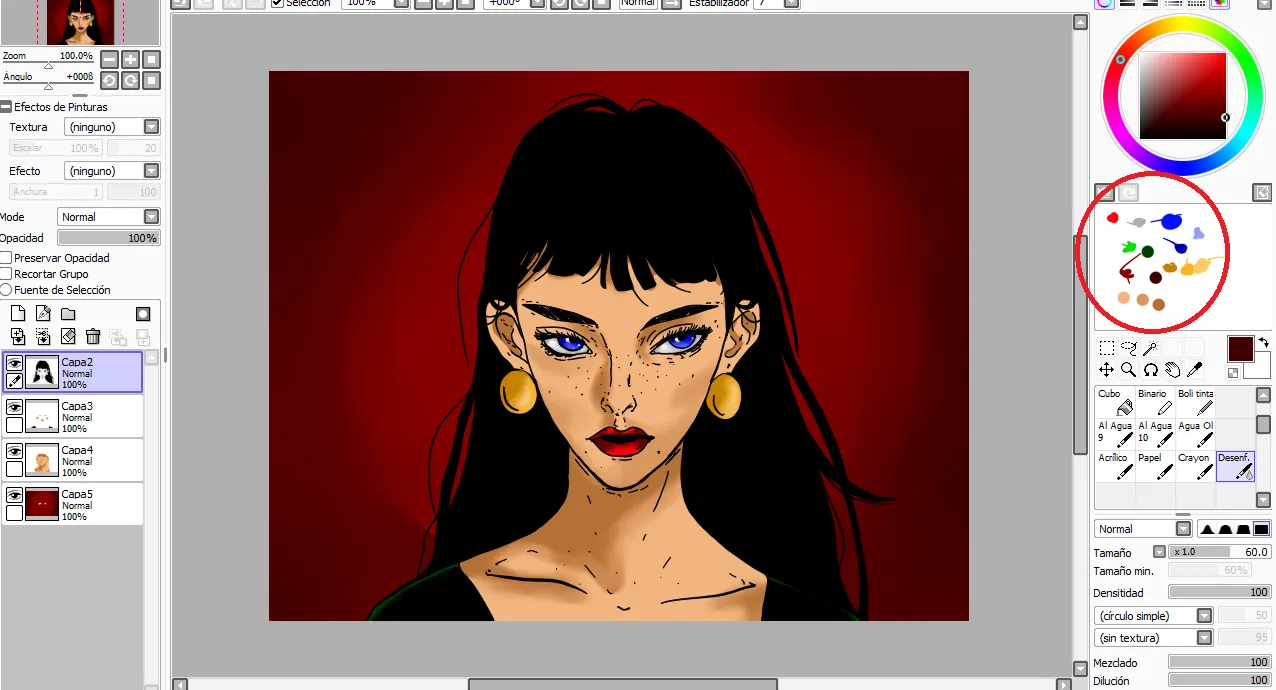Hide the Capa3 layer via eye icon
1276x690 pixels.
[15, 408]
